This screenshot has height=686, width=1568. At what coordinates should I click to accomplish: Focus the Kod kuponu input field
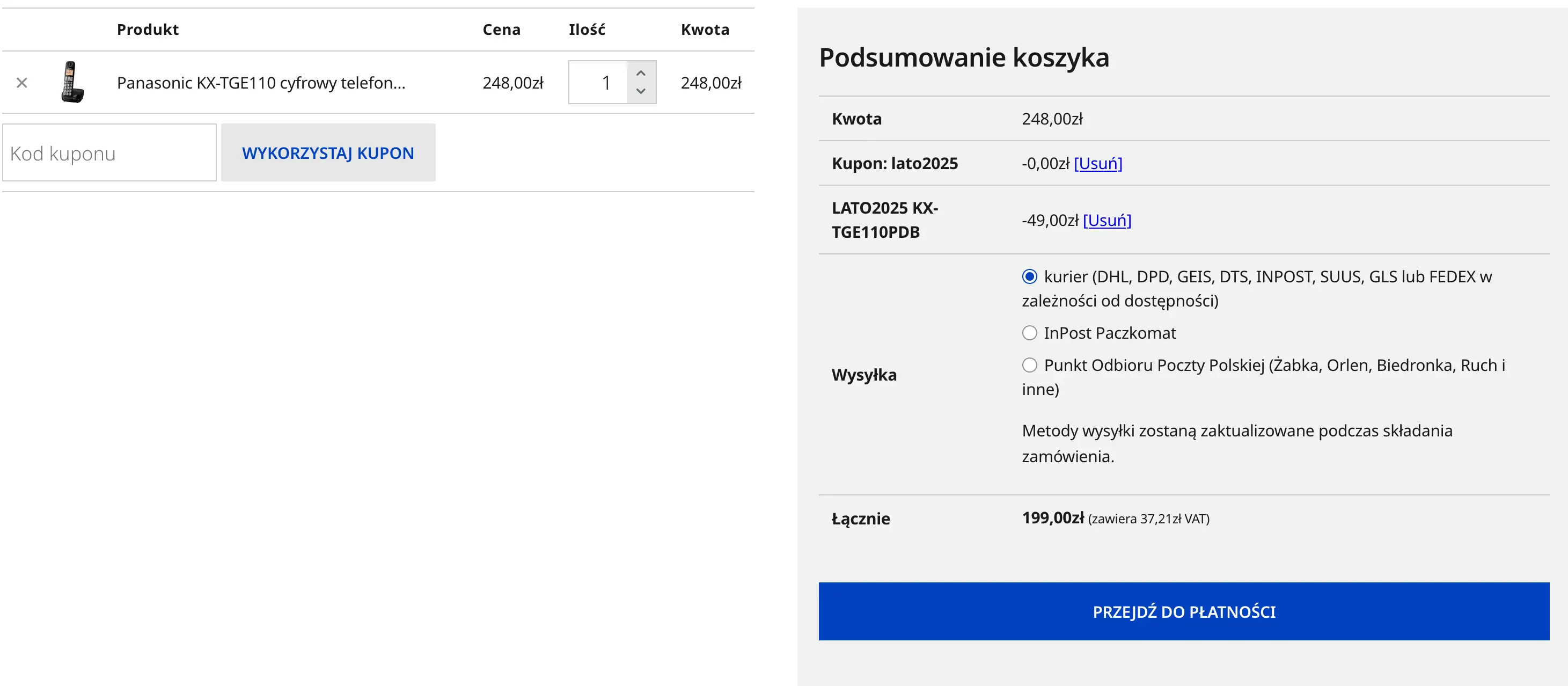109,153
